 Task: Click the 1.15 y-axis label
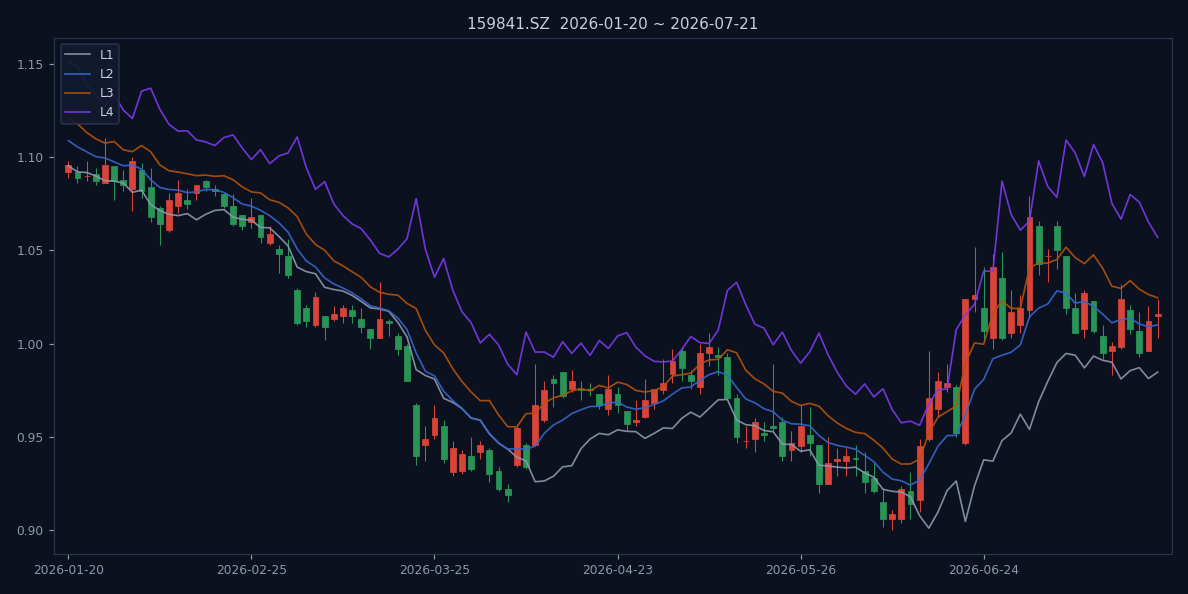[30, 64]
